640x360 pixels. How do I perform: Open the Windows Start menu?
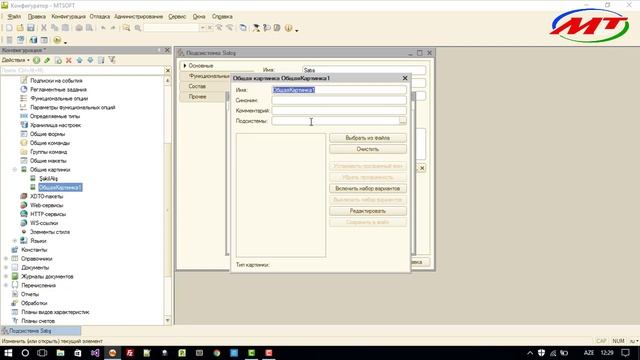[8, 353]
